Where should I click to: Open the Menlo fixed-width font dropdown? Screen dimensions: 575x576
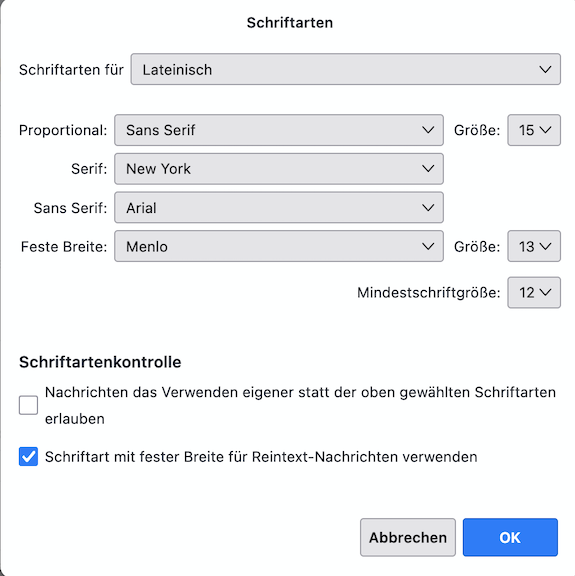tap(279, 246)
